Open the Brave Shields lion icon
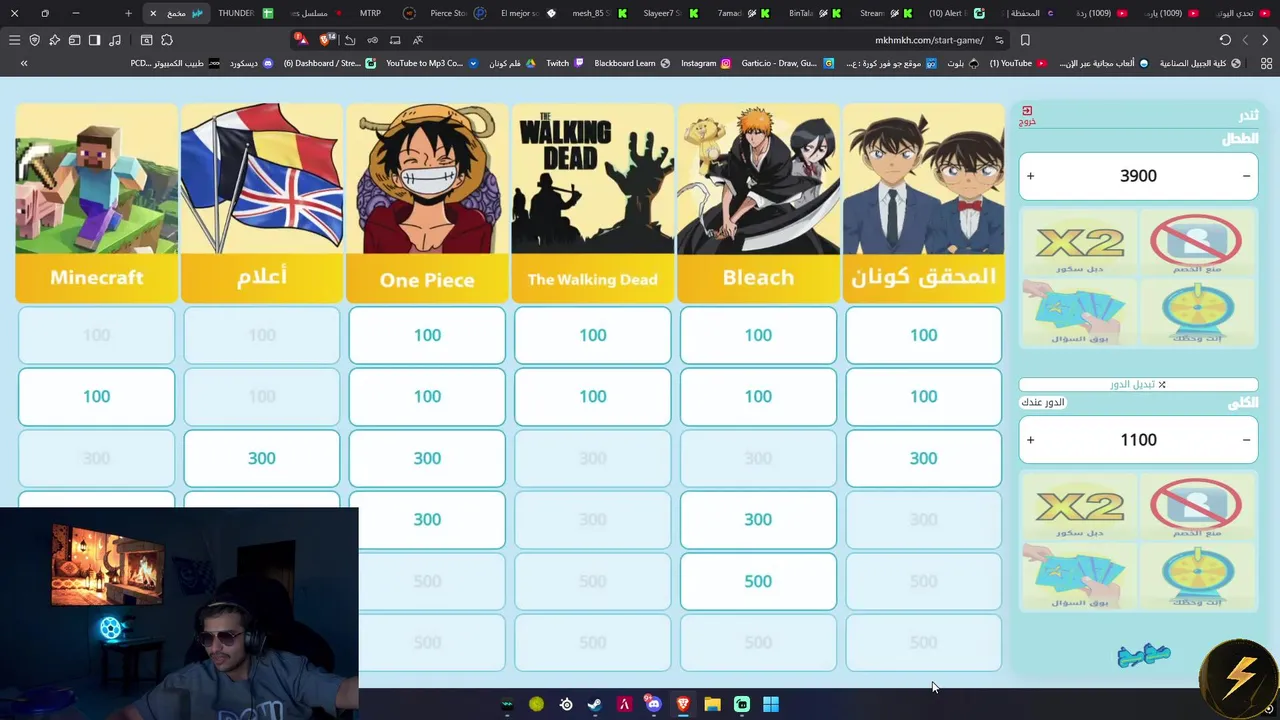The height and width of the screenshot is (720, 1280). (x=325, y=40)
